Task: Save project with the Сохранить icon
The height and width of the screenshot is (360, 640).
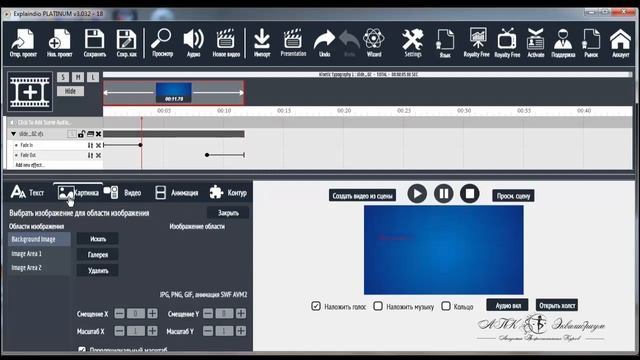Action: 94,42
